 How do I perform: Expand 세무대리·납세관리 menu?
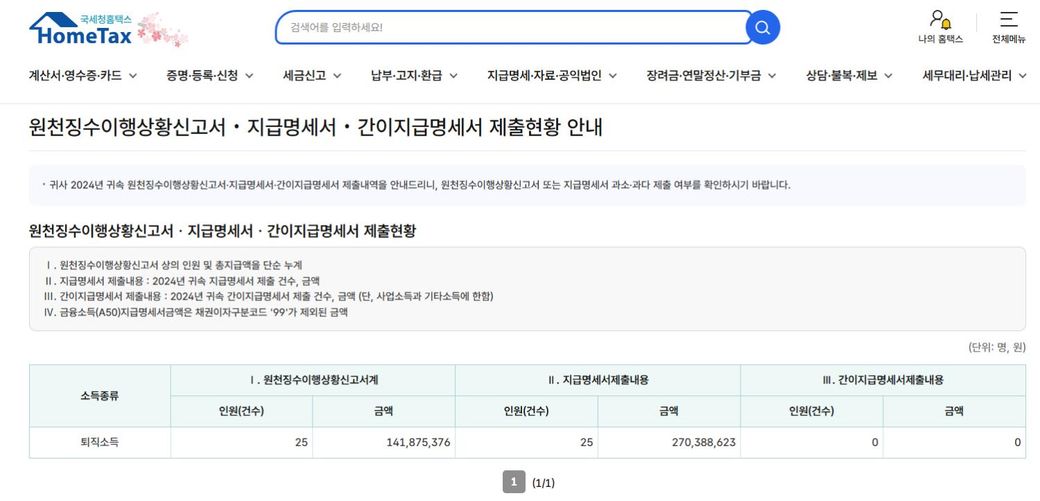(974, 75)
